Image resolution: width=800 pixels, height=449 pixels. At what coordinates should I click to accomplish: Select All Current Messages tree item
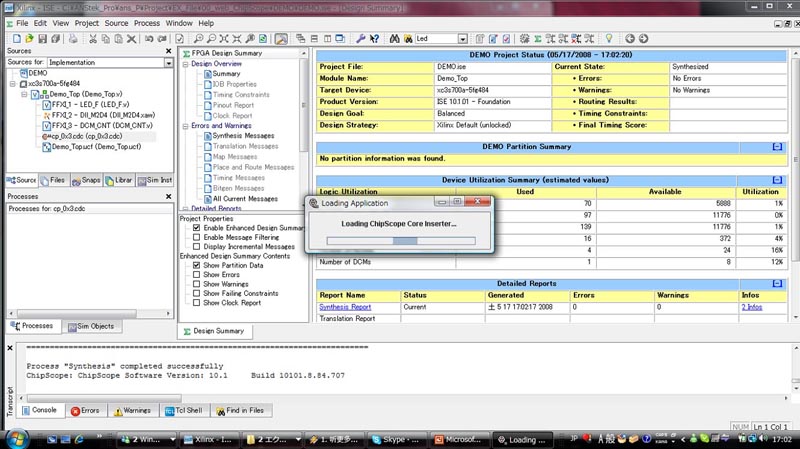[x=245, y=199]
